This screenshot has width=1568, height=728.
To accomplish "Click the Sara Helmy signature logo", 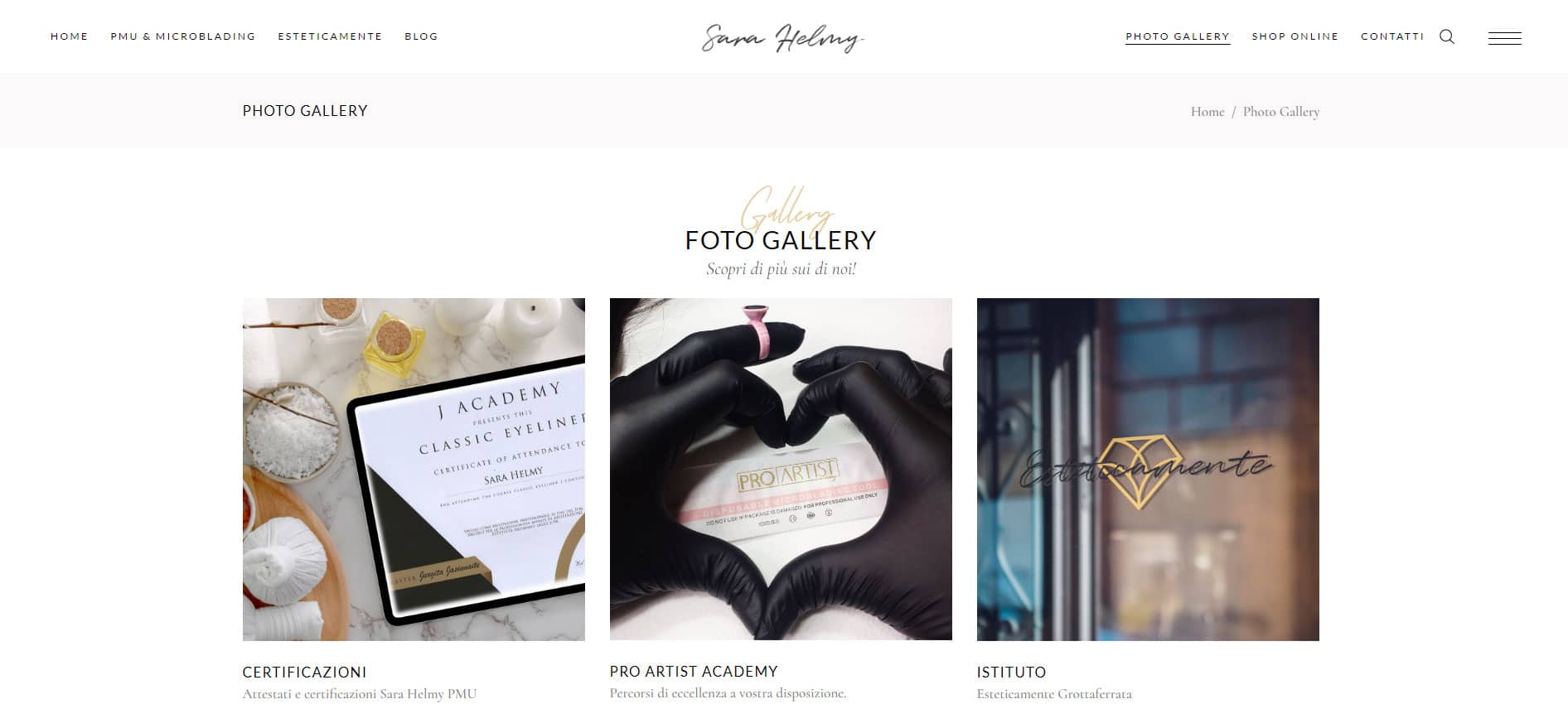I will 782,37.
